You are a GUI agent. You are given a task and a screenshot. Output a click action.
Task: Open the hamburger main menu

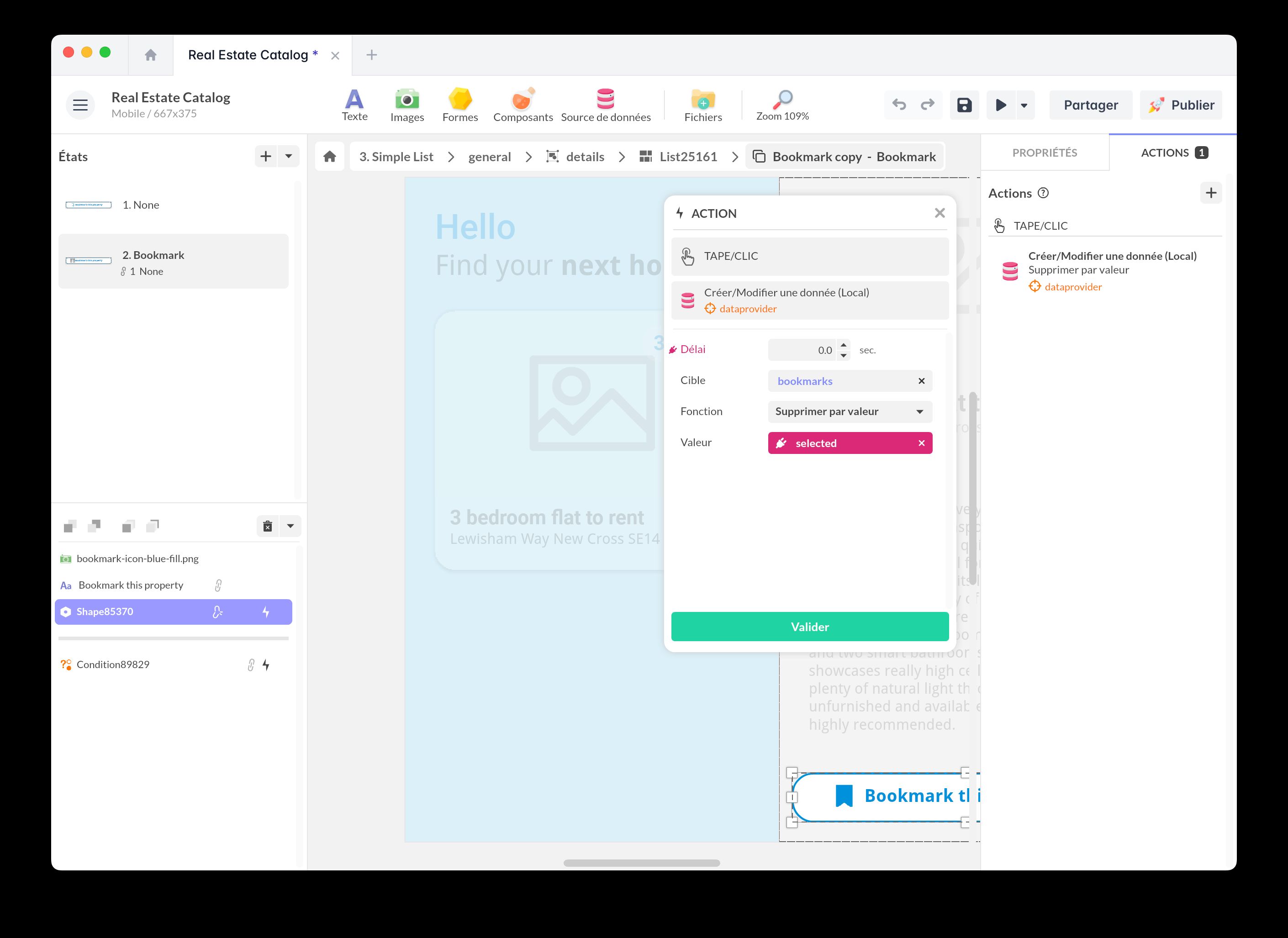(x=80, y=105)
